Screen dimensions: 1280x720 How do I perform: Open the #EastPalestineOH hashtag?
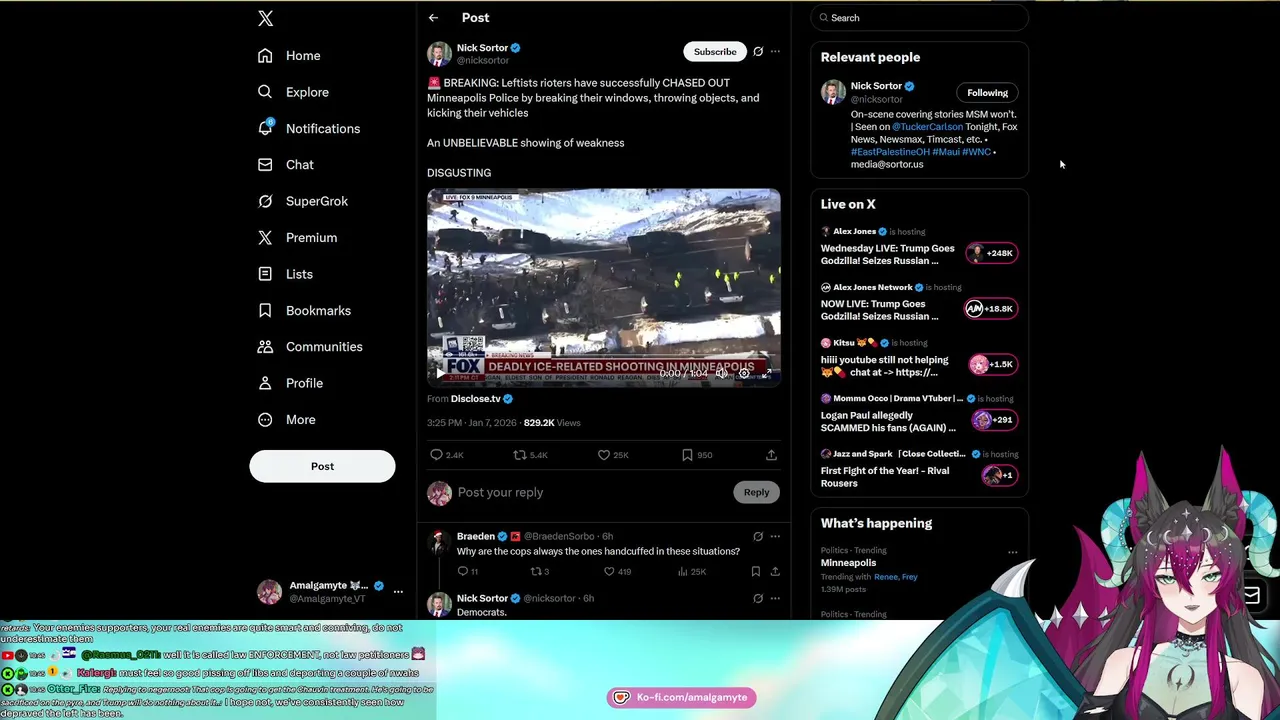click(890, 152)
